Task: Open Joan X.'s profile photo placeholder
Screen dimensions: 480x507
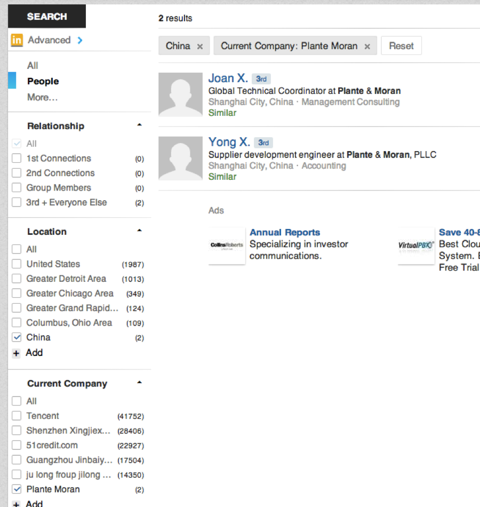Action: tap(180, 94)
